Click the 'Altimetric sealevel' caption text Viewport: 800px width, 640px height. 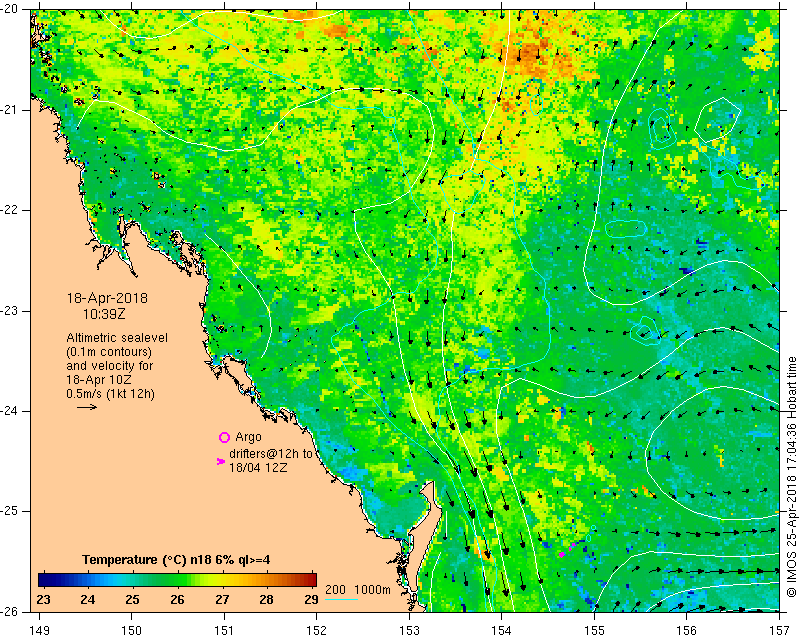coord(117,338)
